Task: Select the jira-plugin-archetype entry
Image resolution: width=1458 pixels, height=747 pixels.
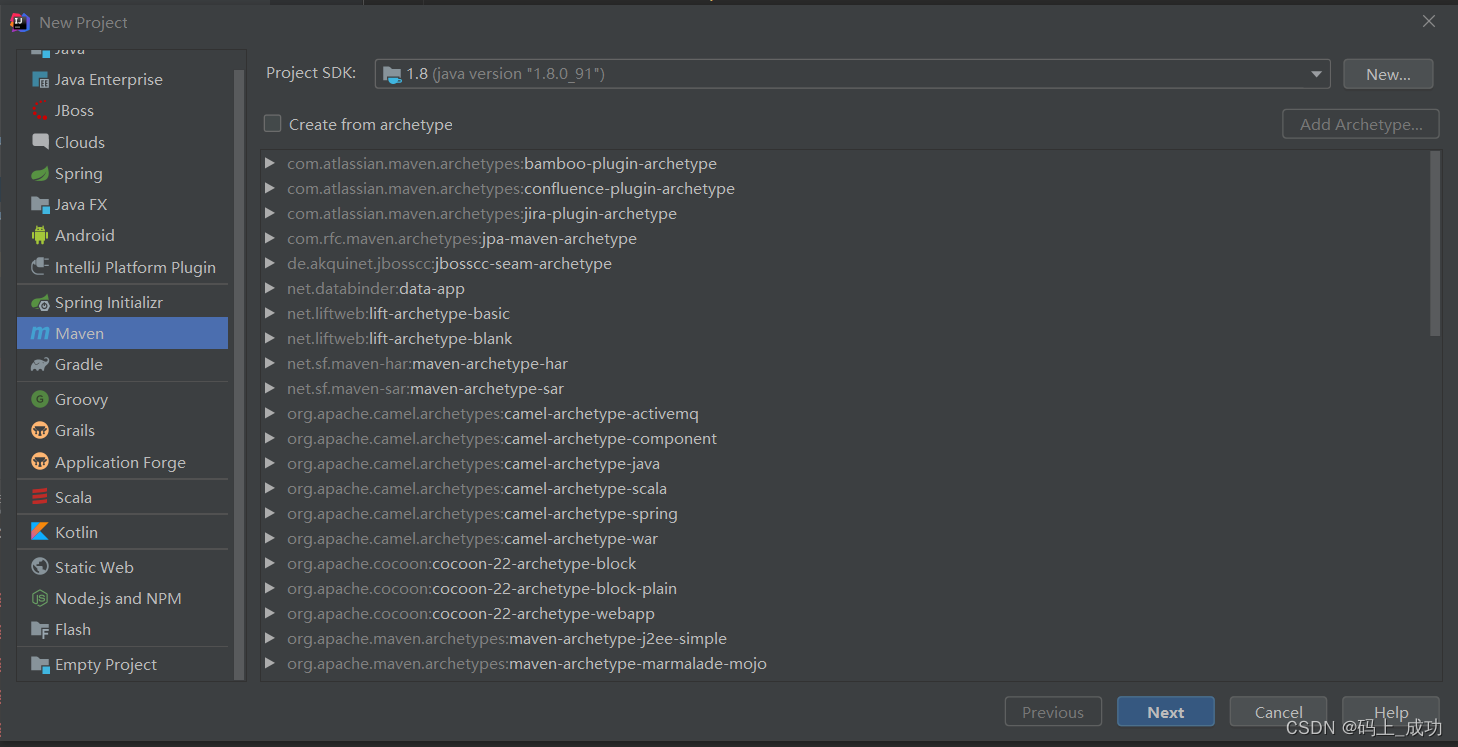Action: pos(481,213)
